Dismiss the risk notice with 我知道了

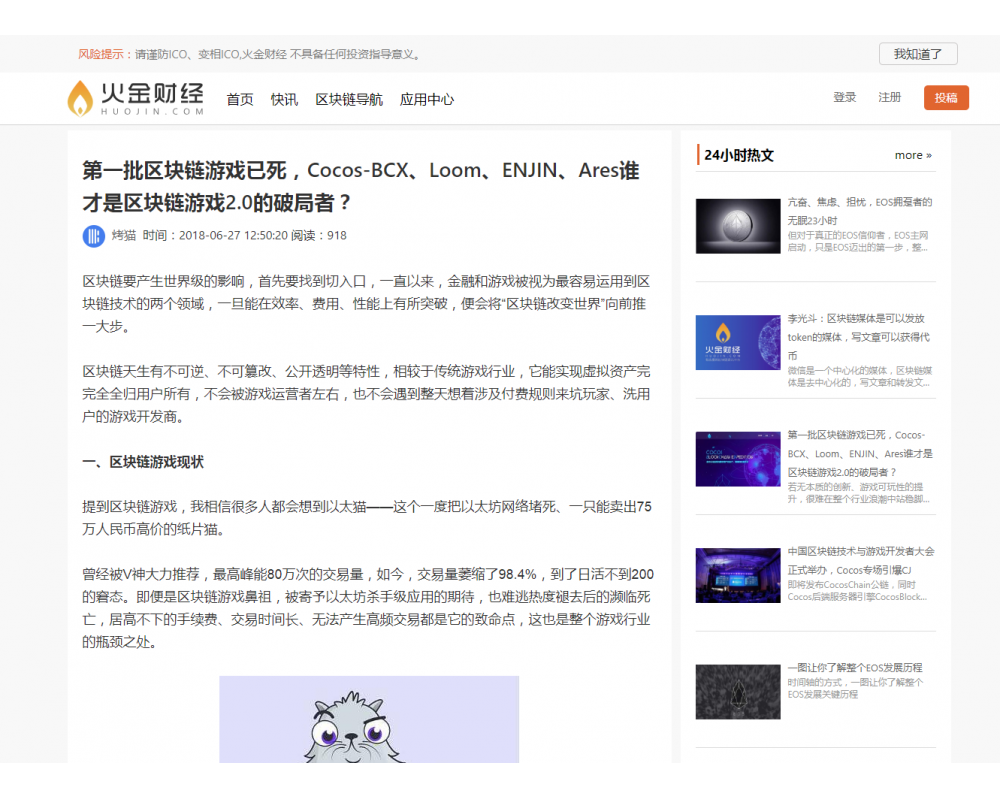pyautogui.click(x=918, y=54)
